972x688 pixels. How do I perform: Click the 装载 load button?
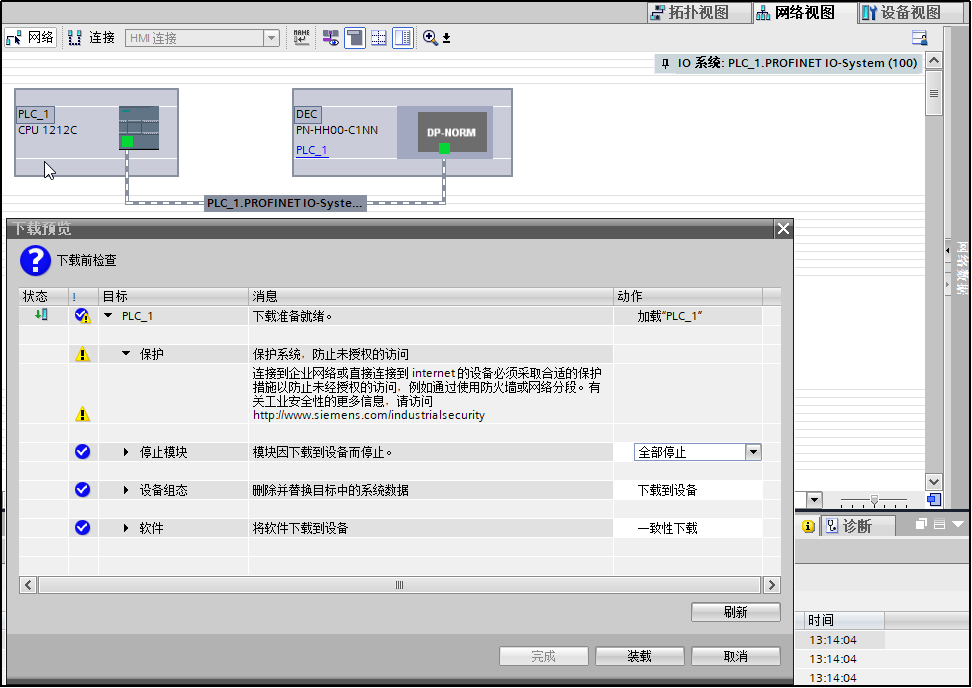[640, 656]
